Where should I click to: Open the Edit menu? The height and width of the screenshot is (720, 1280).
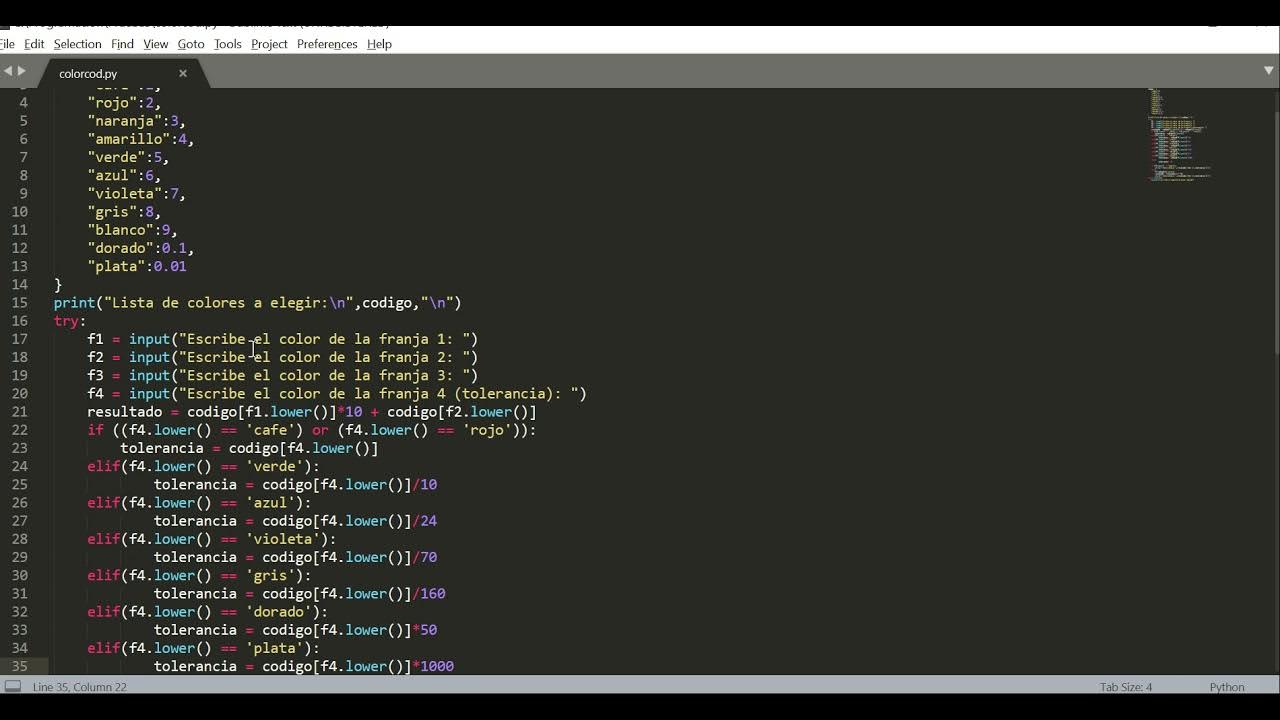tap(34, 44)
